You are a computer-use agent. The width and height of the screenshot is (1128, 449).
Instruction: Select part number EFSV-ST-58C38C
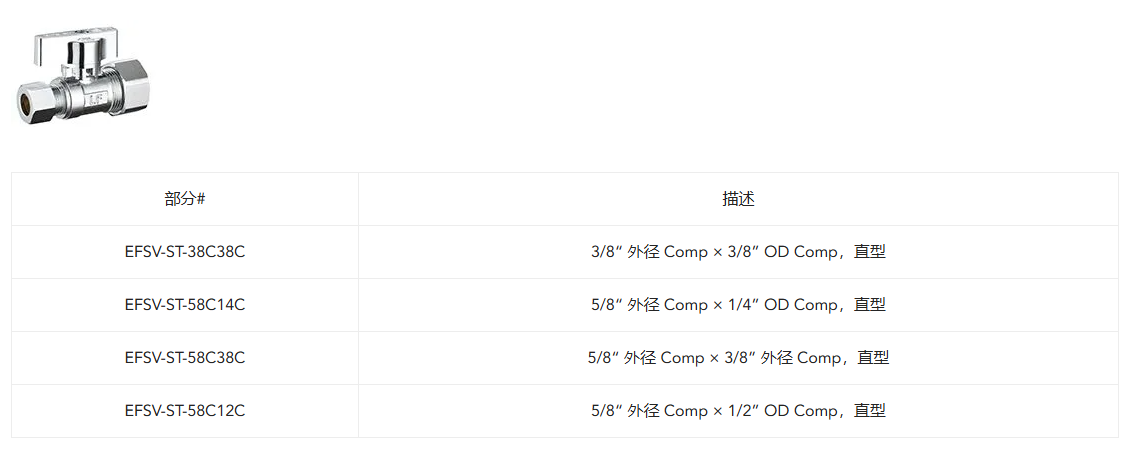coord(185,358)
